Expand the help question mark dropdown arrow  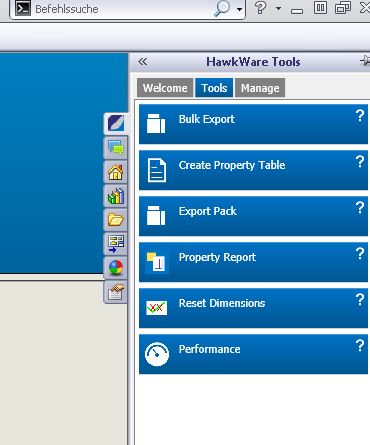[278, 8]
